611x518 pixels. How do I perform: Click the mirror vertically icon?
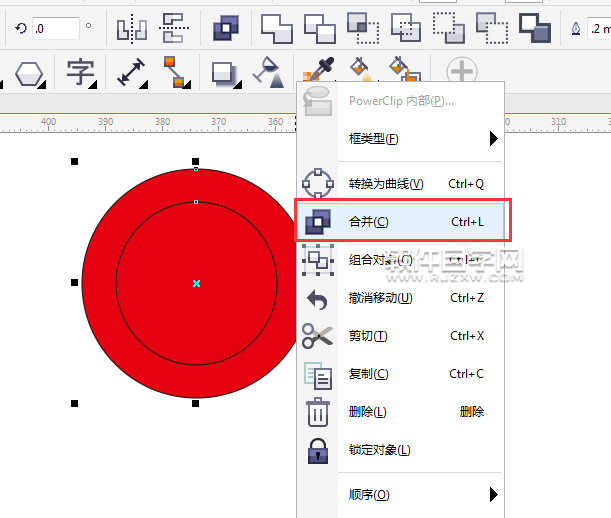[x=174, y=28]
